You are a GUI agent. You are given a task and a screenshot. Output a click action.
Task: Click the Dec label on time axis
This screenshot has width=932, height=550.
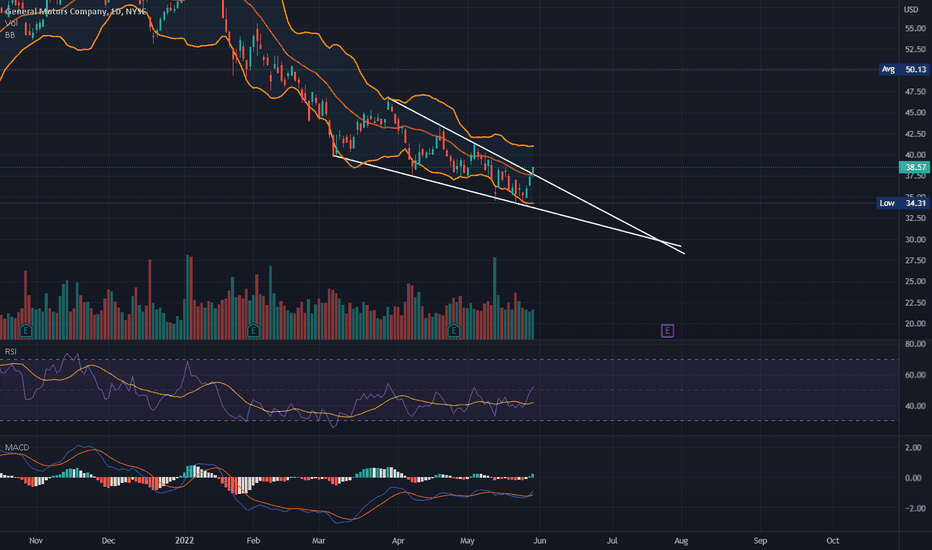108,540
